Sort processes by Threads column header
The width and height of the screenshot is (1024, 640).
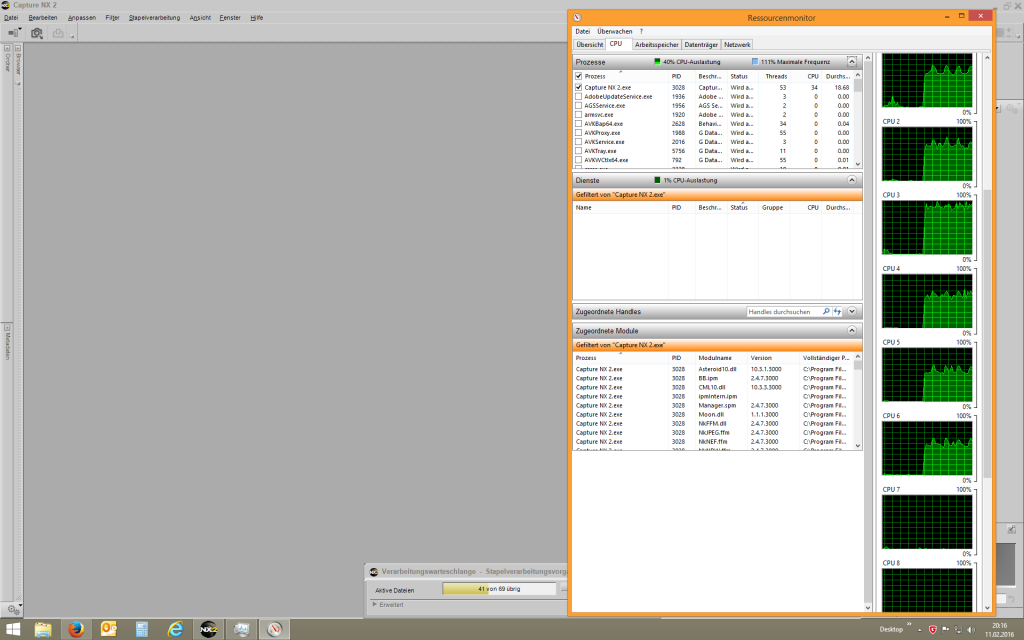(x=776, y=76)
